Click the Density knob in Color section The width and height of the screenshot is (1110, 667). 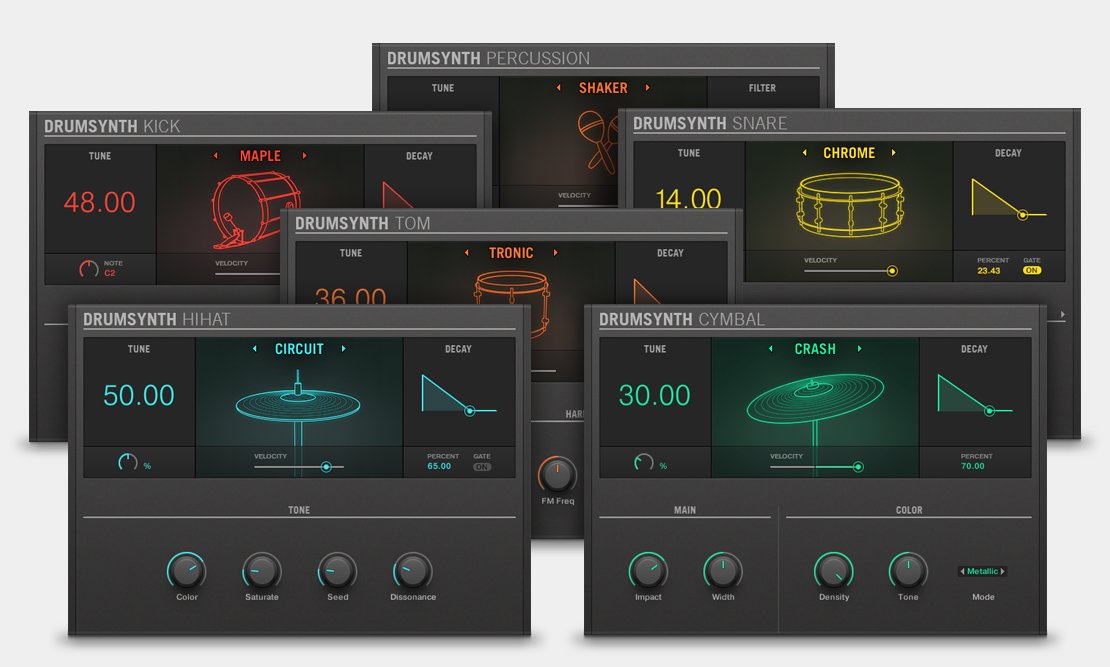coord(833,571)
